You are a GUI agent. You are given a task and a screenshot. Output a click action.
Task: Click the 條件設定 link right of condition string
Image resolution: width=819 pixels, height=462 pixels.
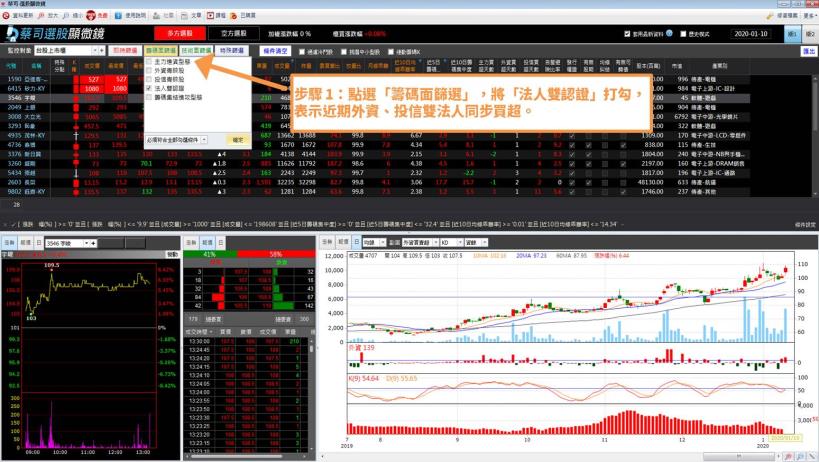(805, 224)
